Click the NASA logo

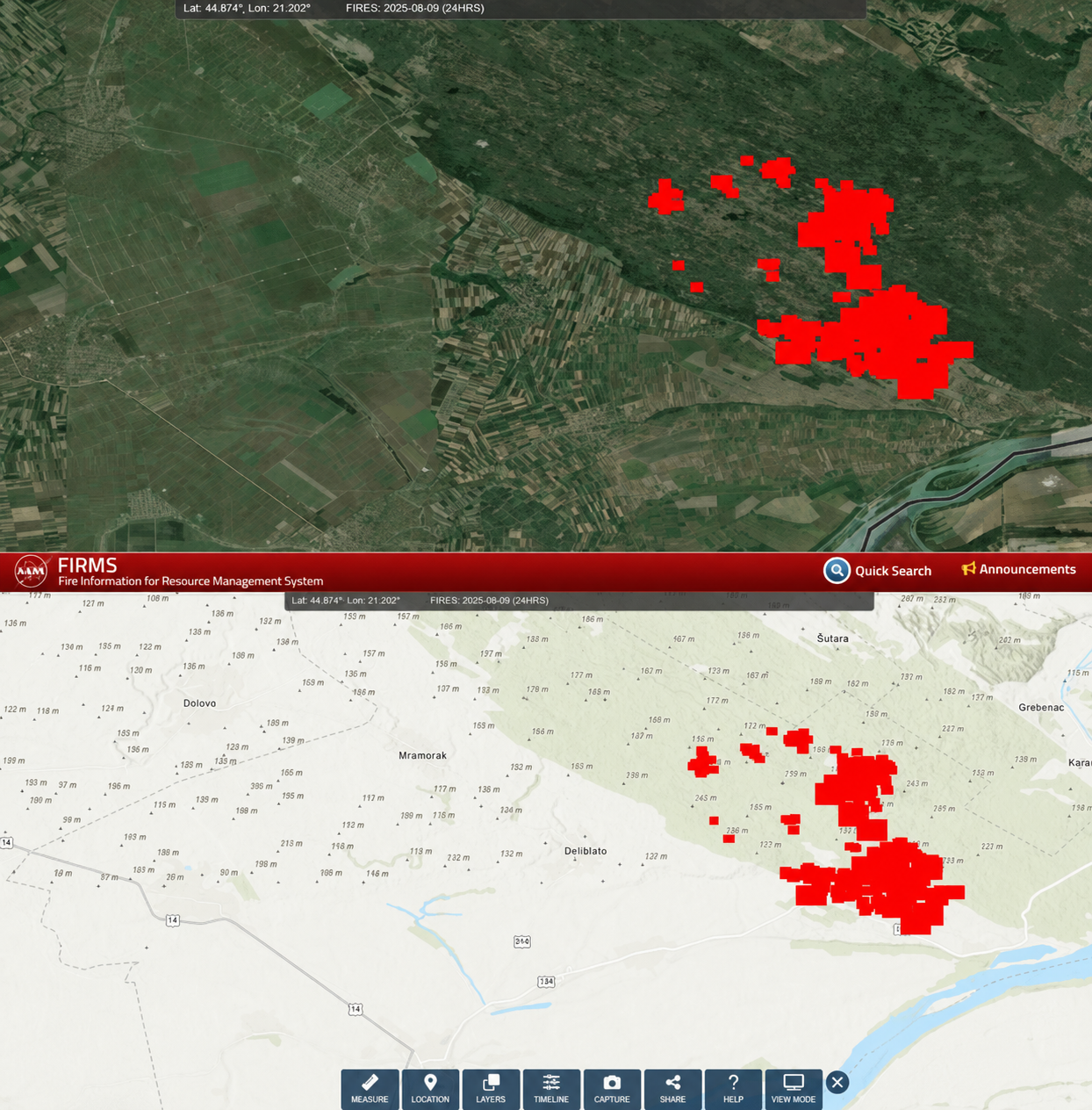[x=31, y=572]
